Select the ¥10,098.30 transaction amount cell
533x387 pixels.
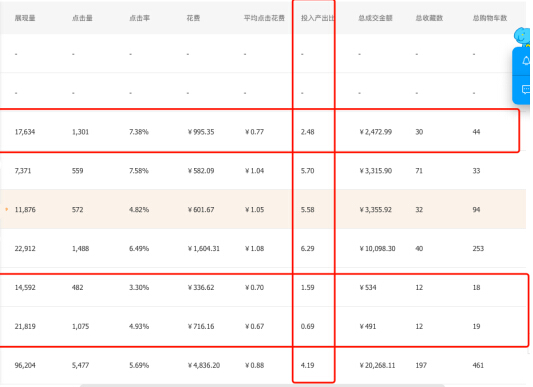(377, 249)
